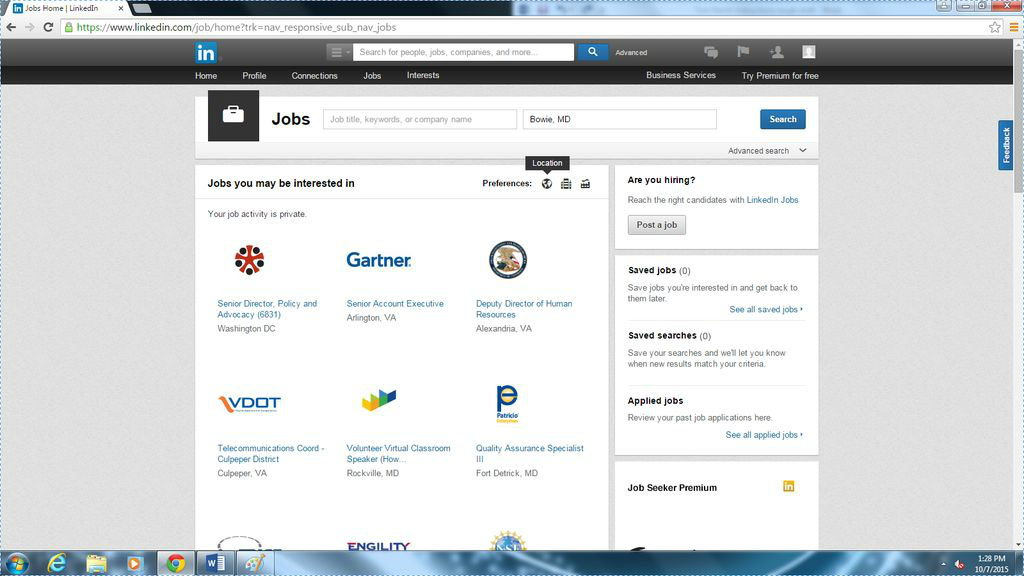Viewport: 1024px width, 576px height.
Task: Open the account profile photo icon
Action: click(x=808, y=52)
